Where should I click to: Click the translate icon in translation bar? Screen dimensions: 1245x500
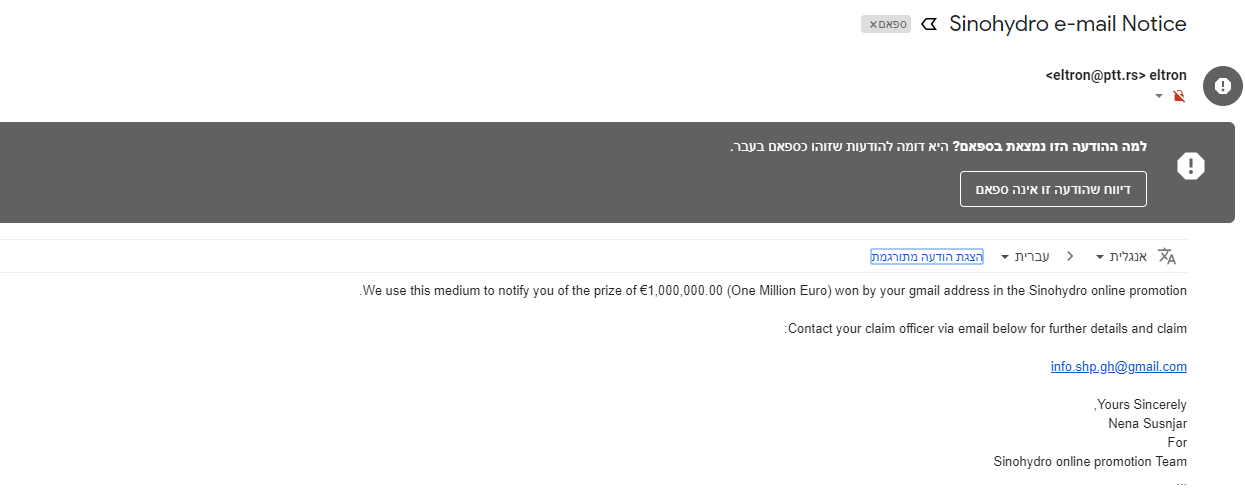coord(1167,256)
